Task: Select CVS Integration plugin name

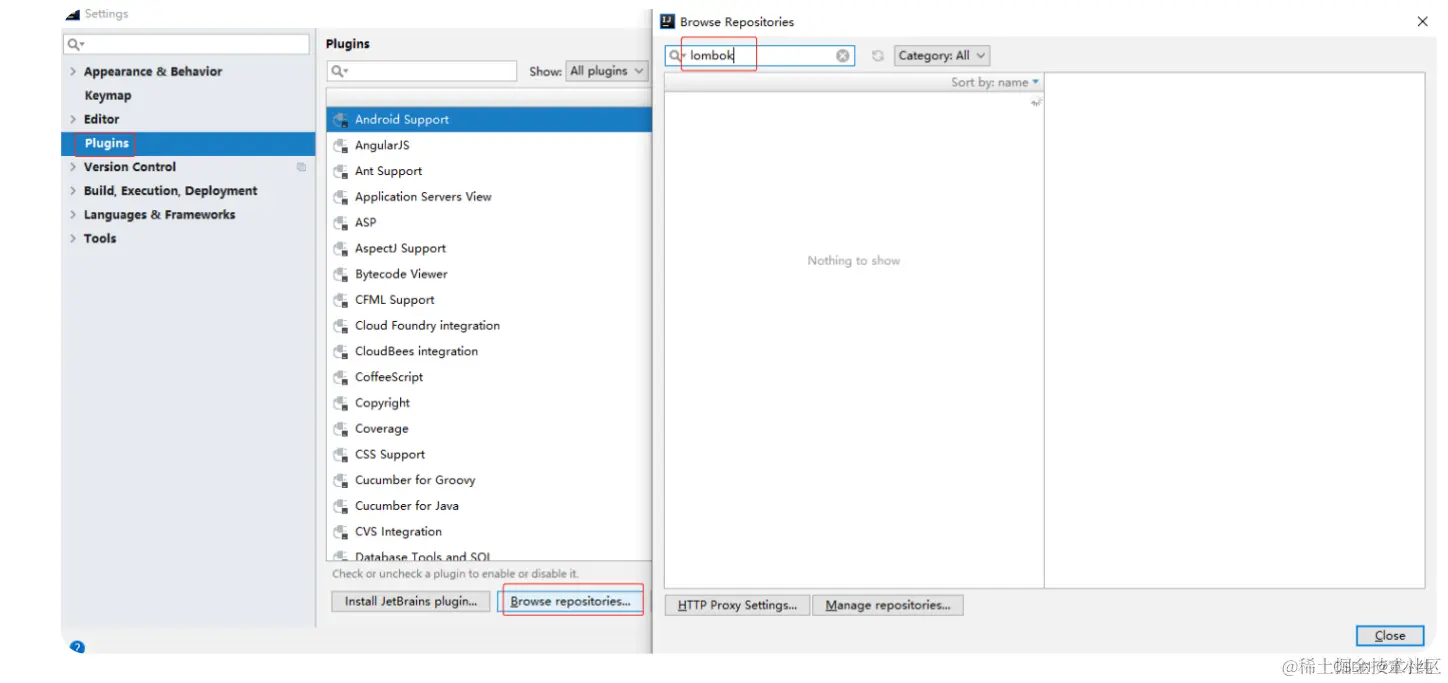Action: click(398, 532)
